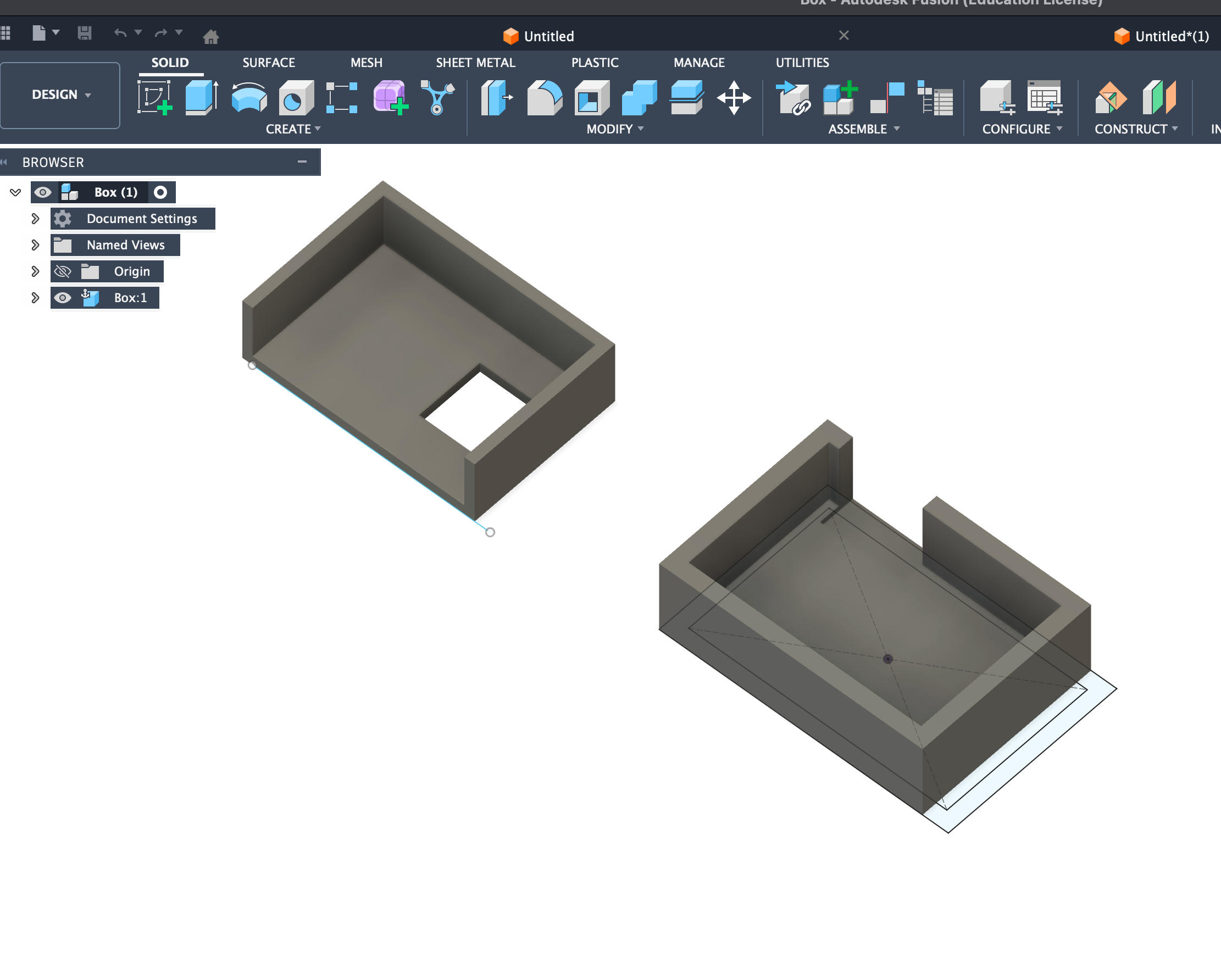
Task: Open the SHEET METAL tab
Action: pos(475,63)
